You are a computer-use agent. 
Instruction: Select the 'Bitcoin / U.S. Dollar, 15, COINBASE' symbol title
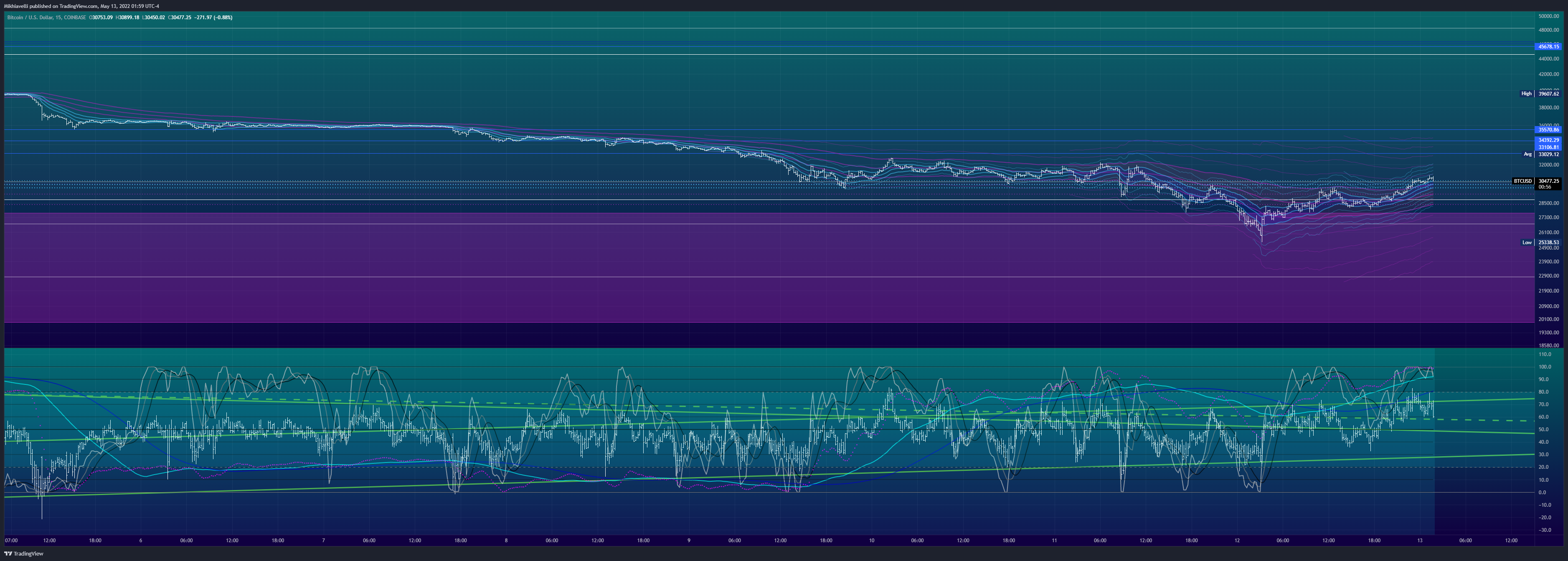pos(46,18)
